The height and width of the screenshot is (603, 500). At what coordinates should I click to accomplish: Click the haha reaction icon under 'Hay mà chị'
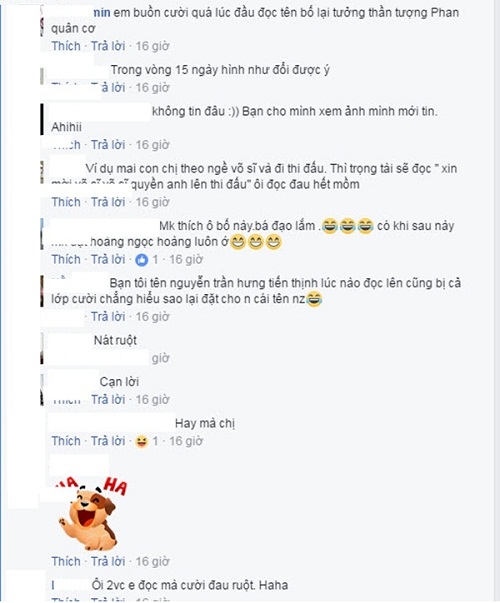pos(142,442)
